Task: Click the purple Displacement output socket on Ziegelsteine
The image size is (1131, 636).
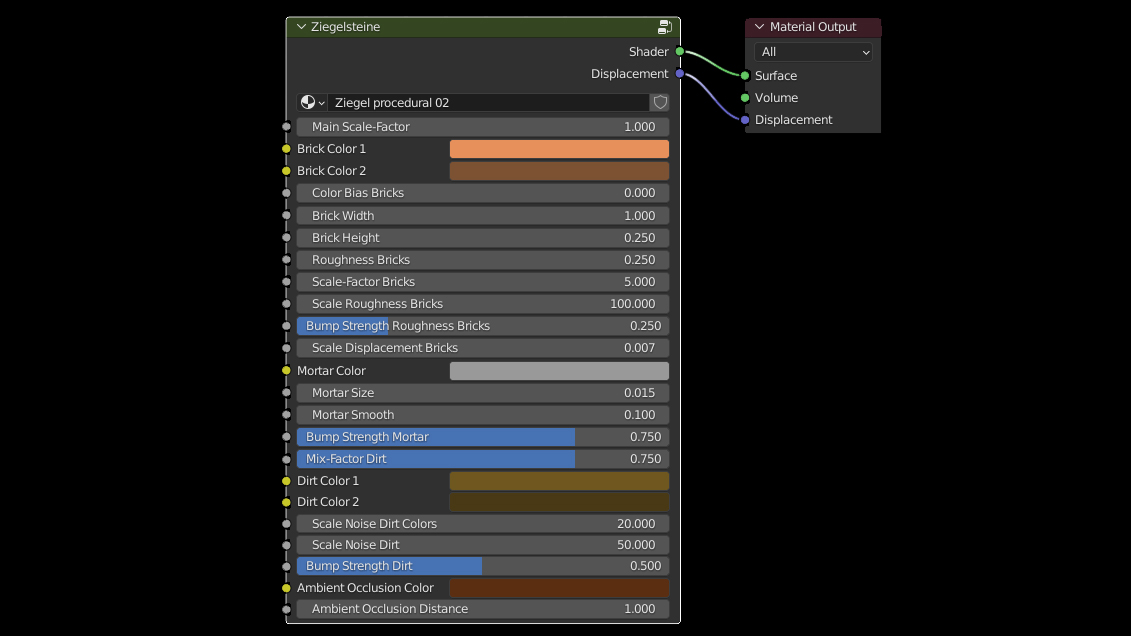Action: 680,74
